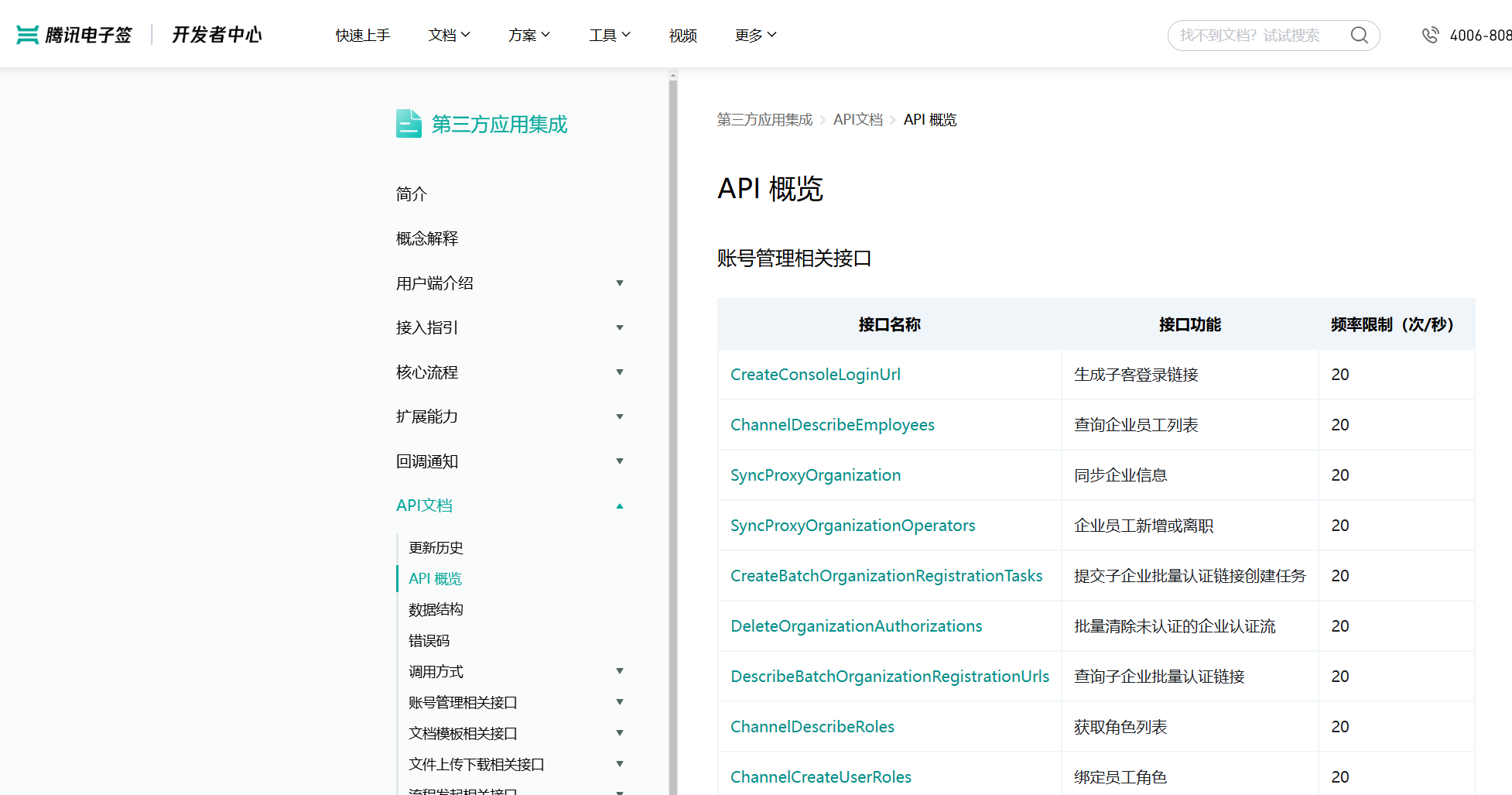Screen dimensions: 1512x795
Task: Expand 用户端介绍 arrow in sidebar
Action: point(620,283)
